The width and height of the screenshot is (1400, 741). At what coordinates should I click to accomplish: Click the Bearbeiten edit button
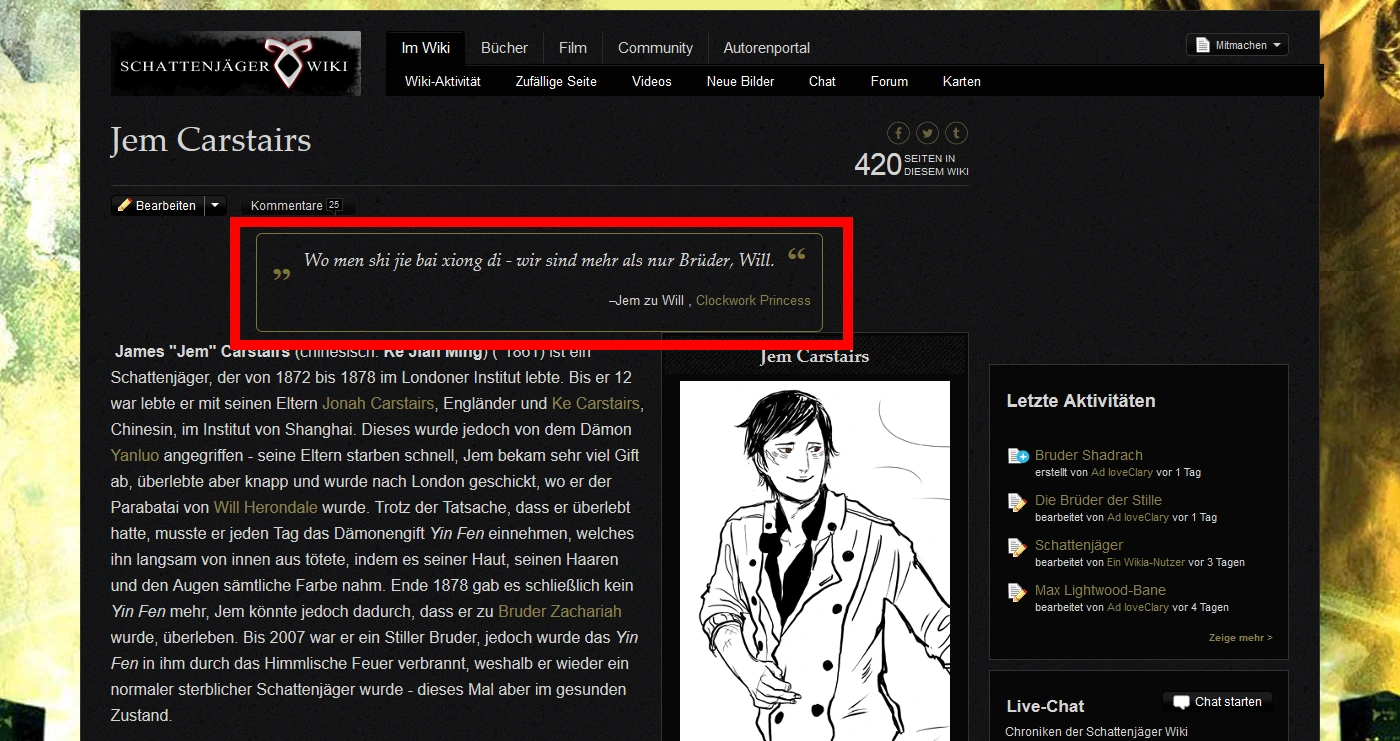158,205
